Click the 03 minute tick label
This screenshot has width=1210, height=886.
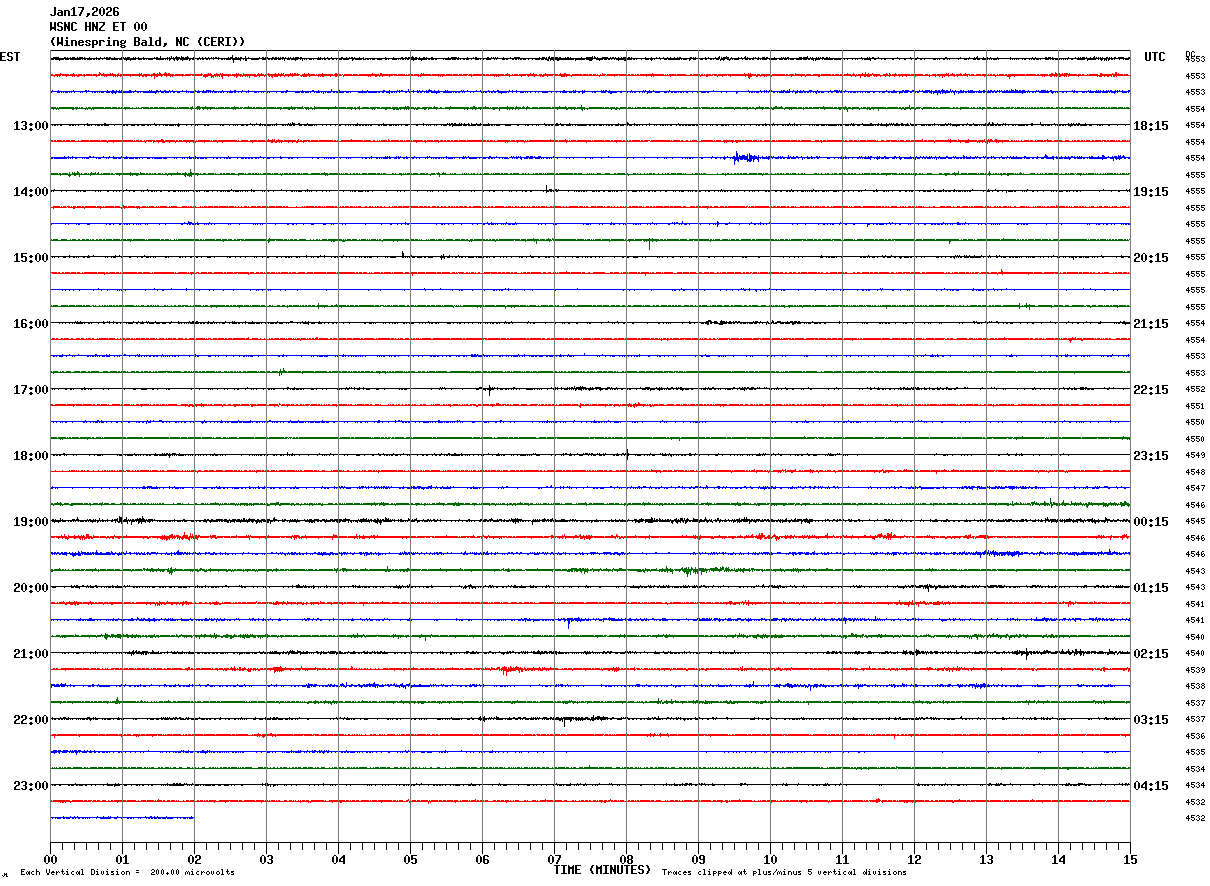coord(266,860)
